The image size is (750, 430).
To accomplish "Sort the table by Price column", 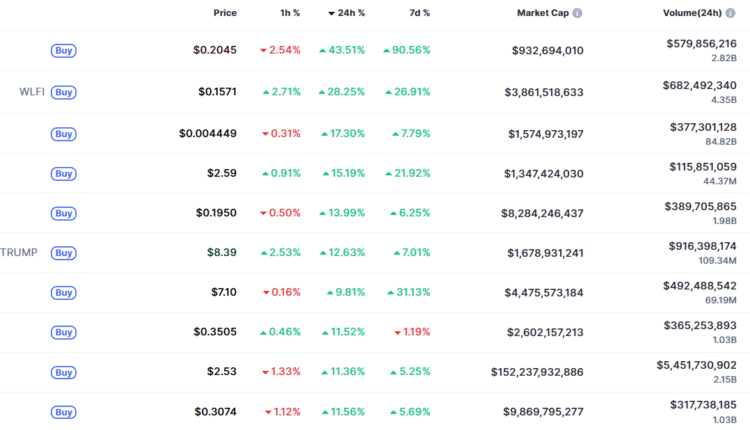I will (x=225, y=14).
